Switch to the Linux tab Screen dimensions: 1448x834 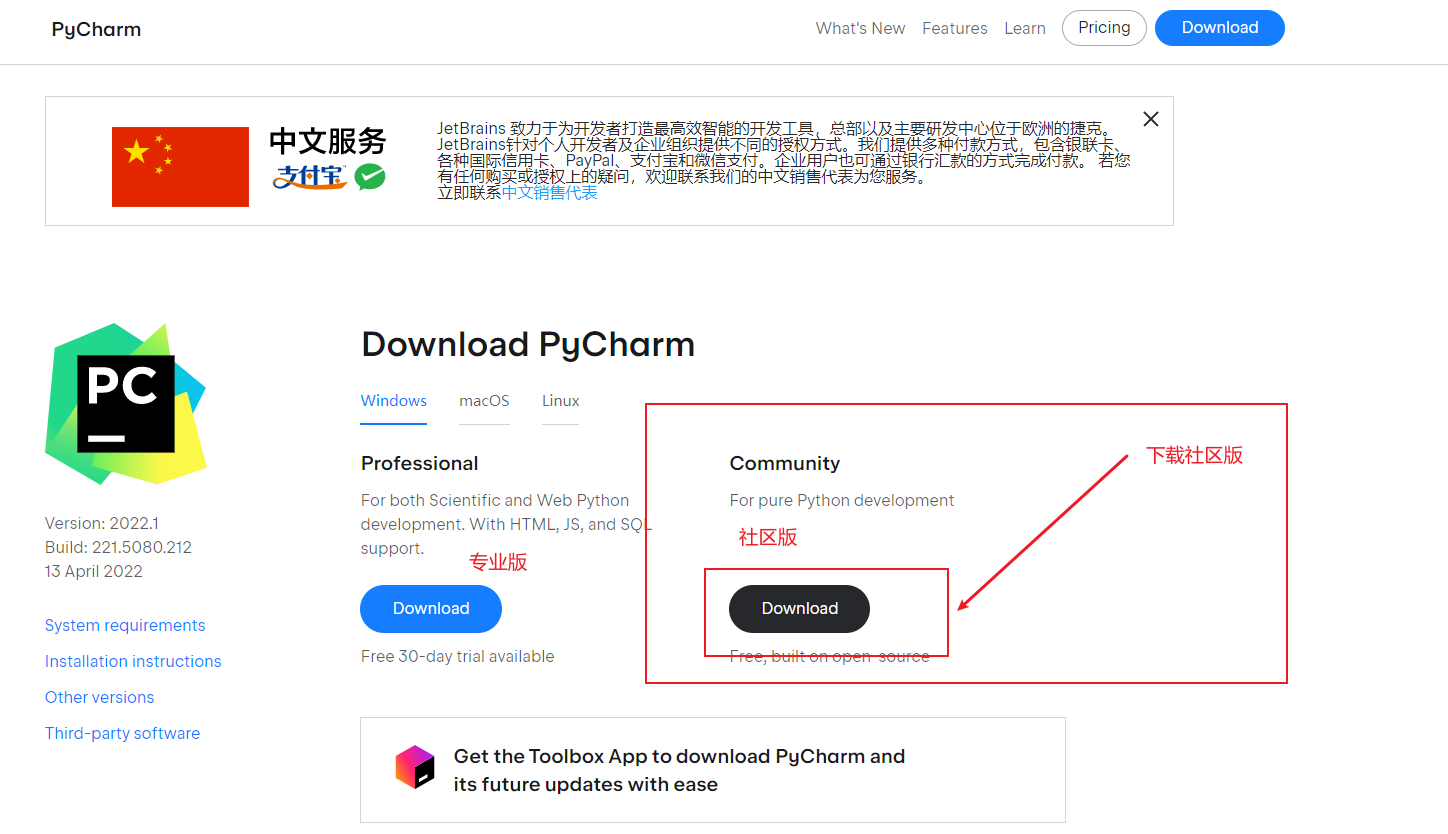560,401
